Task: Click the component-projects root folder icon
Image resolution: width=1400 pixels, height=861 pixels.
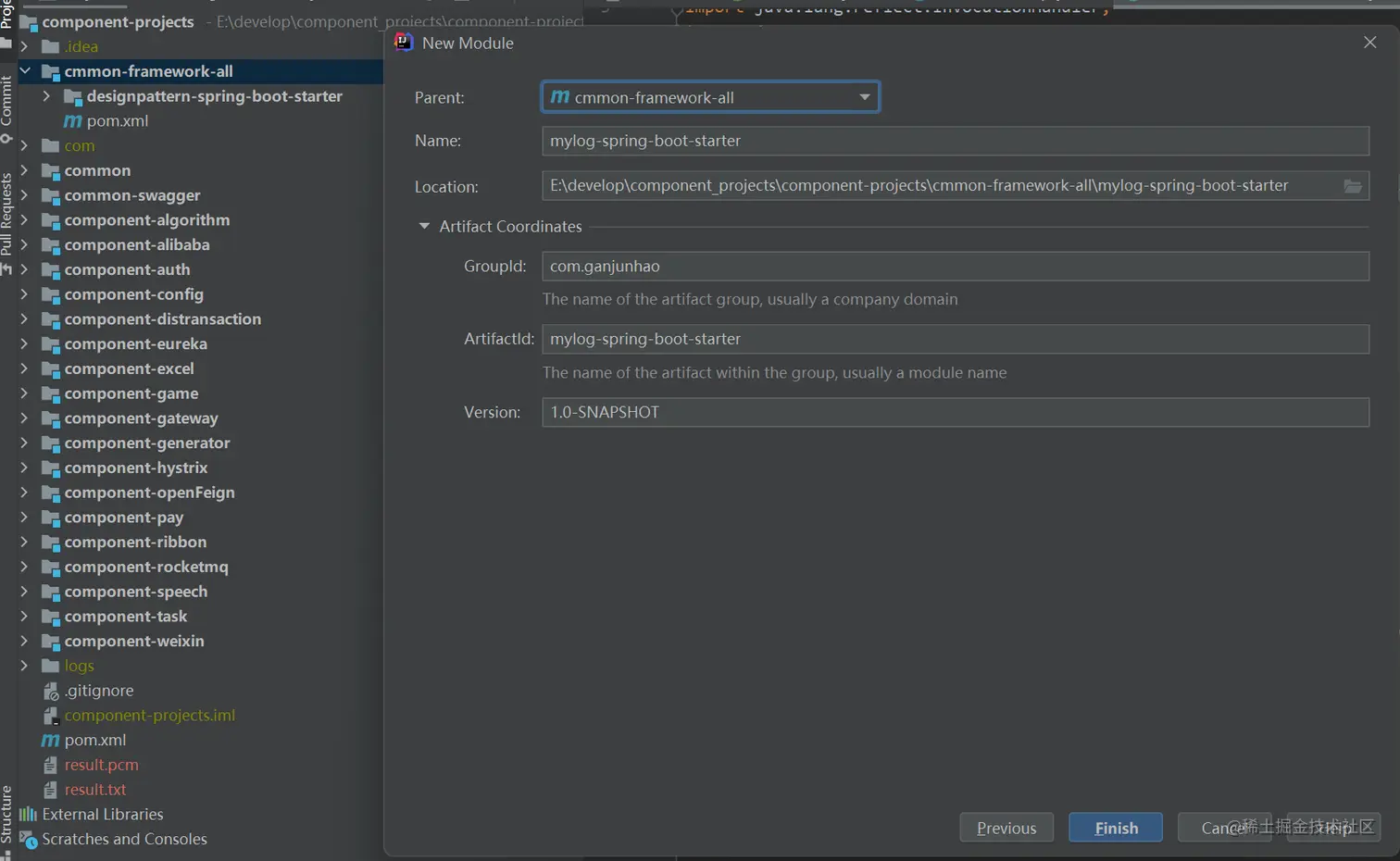Action: coord(29,22)
